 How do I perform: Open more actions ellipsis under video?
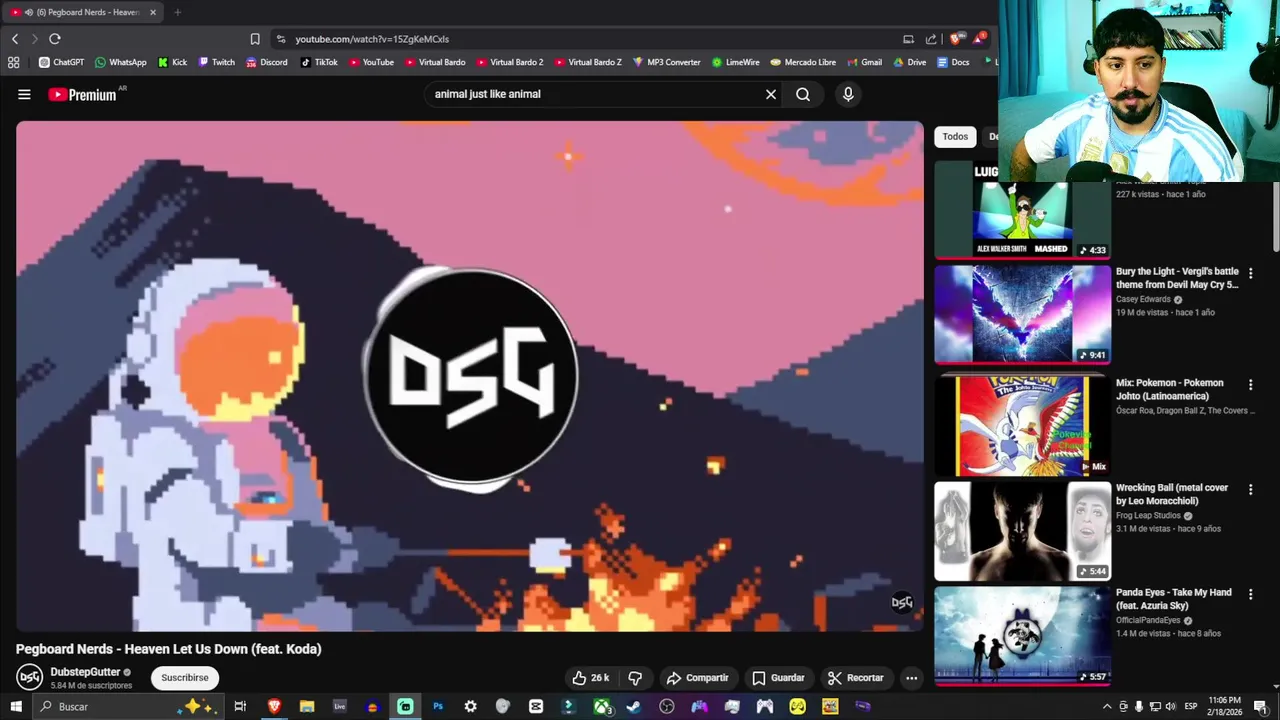coord(911,678)
